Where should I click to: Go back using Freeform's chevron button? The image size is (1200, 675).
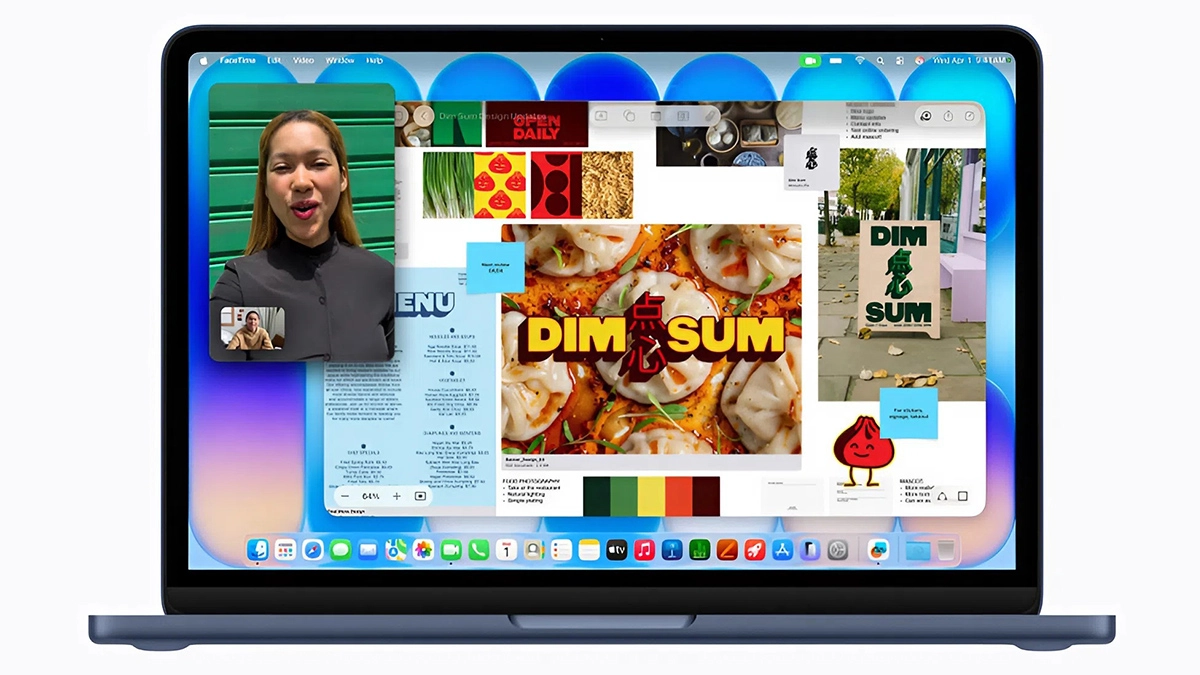click(x=424, y=117)
